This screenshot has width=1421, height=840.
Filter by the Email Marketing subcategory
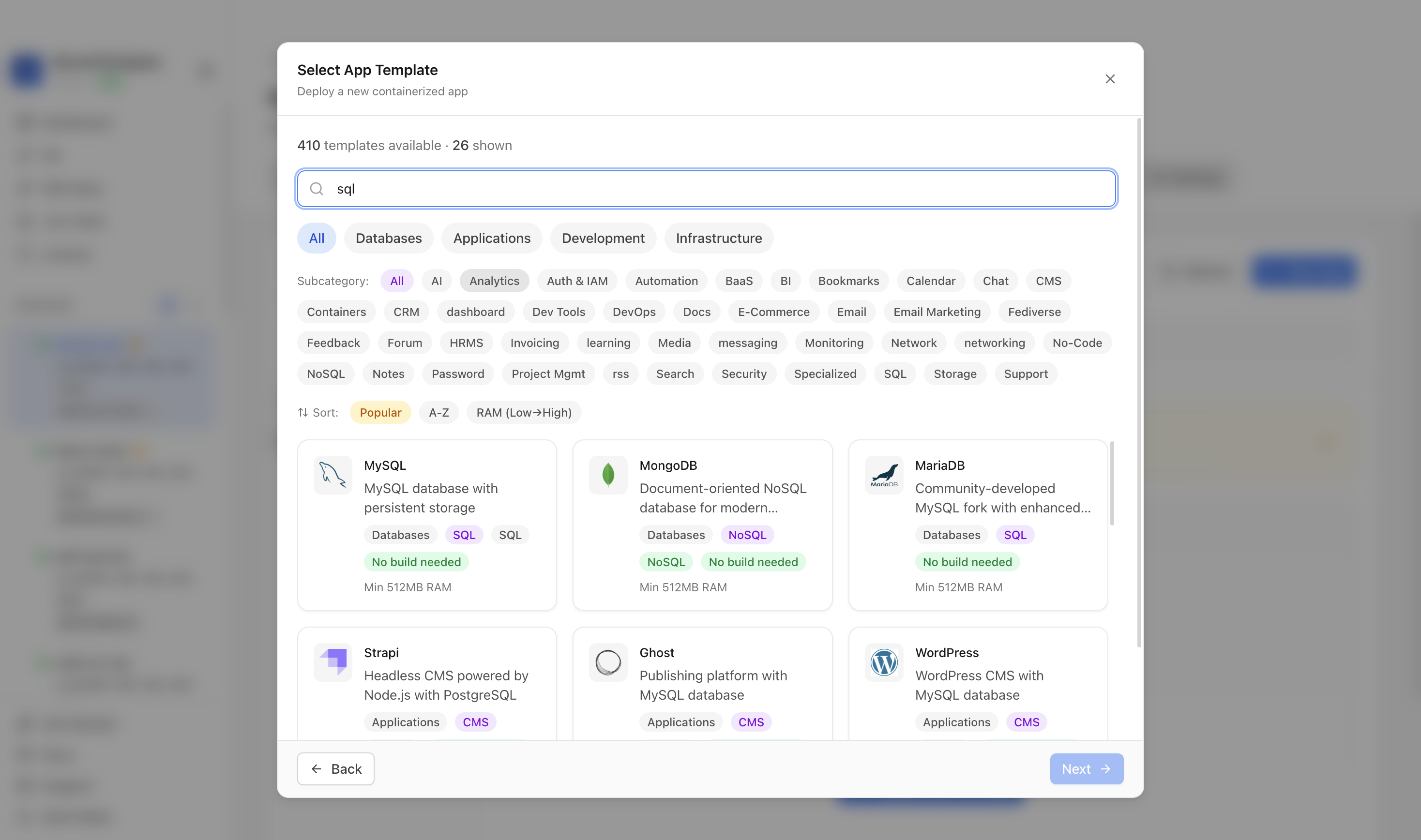(937, 312)
